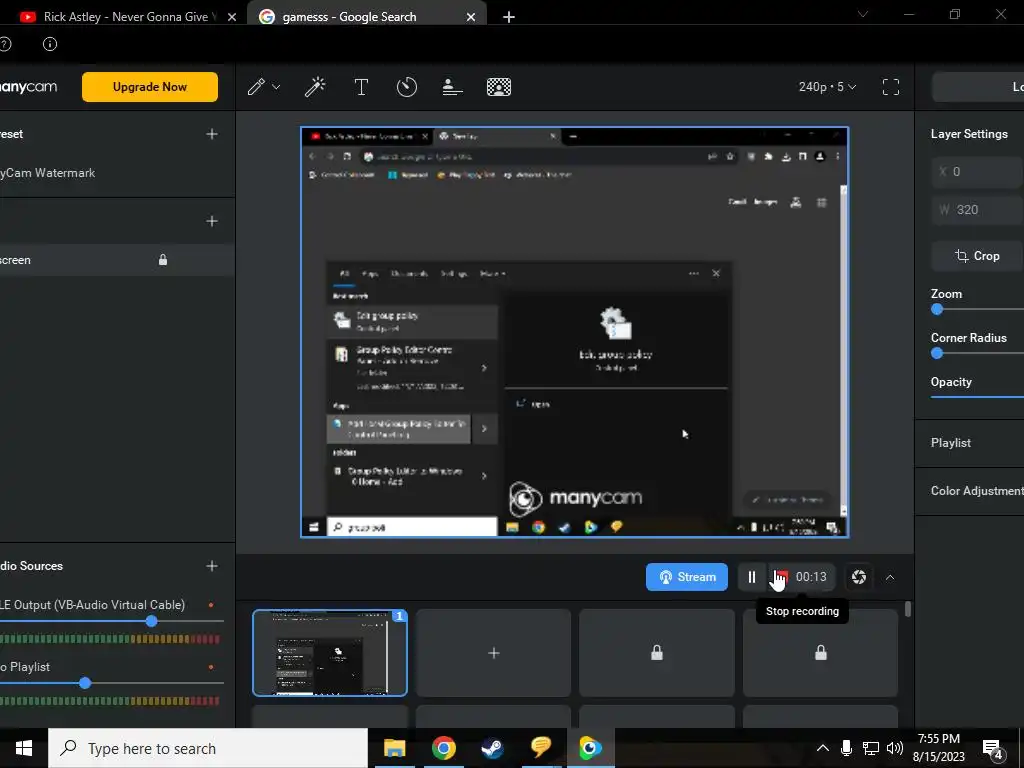Enter fullscreen preview mode
The height and width of the screenshot is (768, 1024).
click(891, 87)
